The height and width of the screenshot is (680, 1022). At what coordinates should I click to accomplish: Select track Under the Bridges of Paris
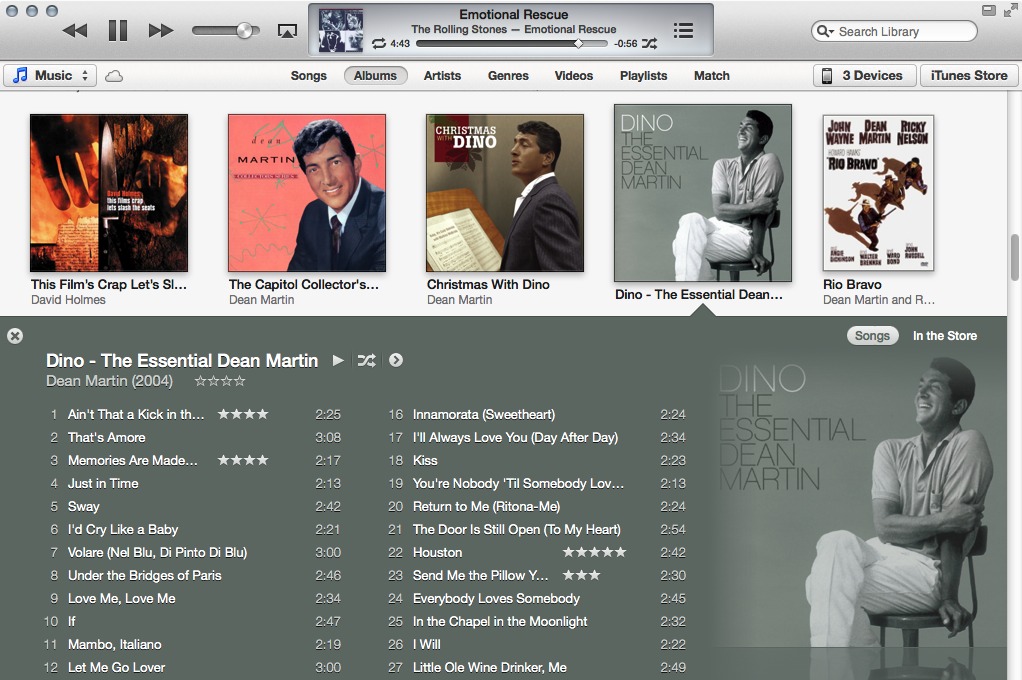pos(145,575)
